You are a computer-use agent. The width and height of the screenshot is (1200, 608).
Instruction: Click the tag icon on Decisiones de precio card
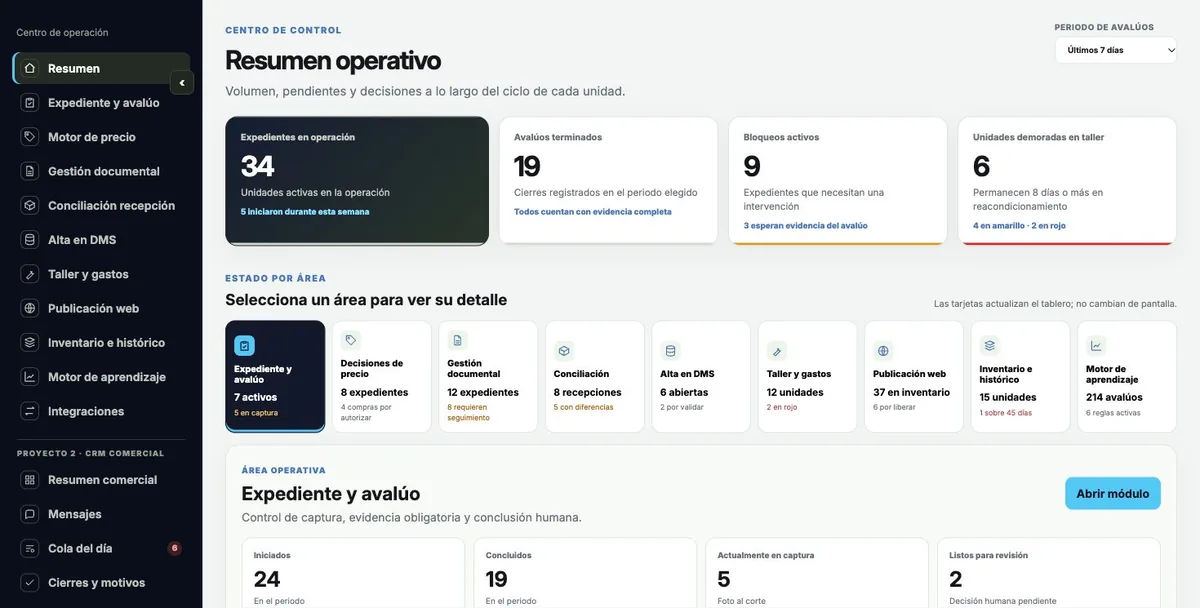(351, 340)
